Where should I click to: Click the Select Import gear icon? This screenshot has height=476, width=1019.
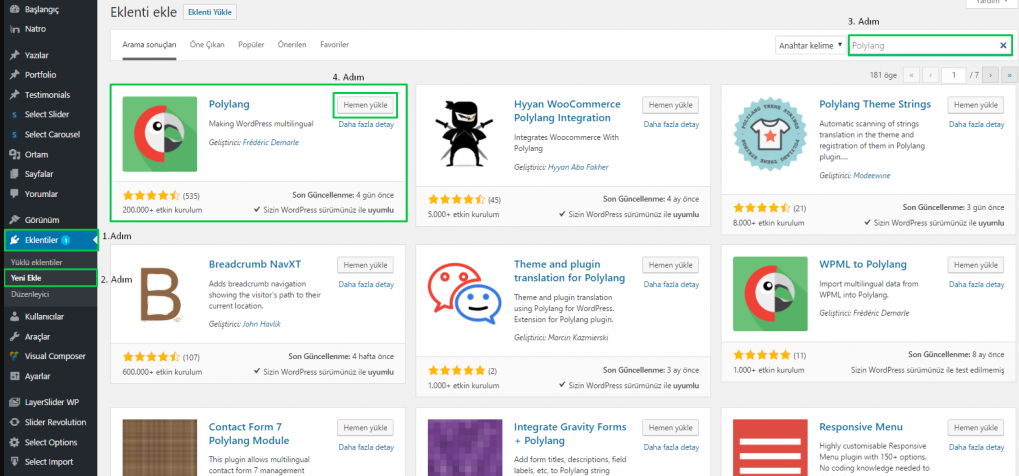pos(14,462)
